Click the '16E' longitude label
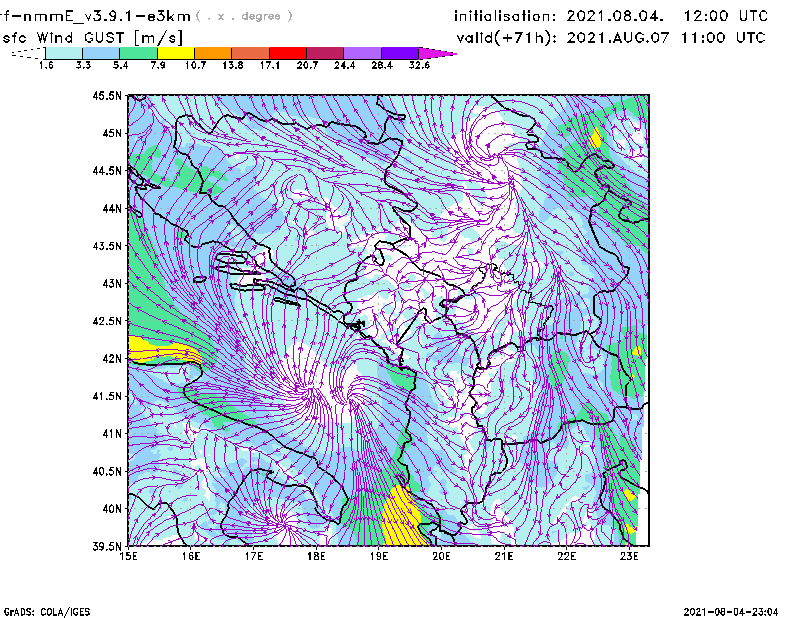 191,556
